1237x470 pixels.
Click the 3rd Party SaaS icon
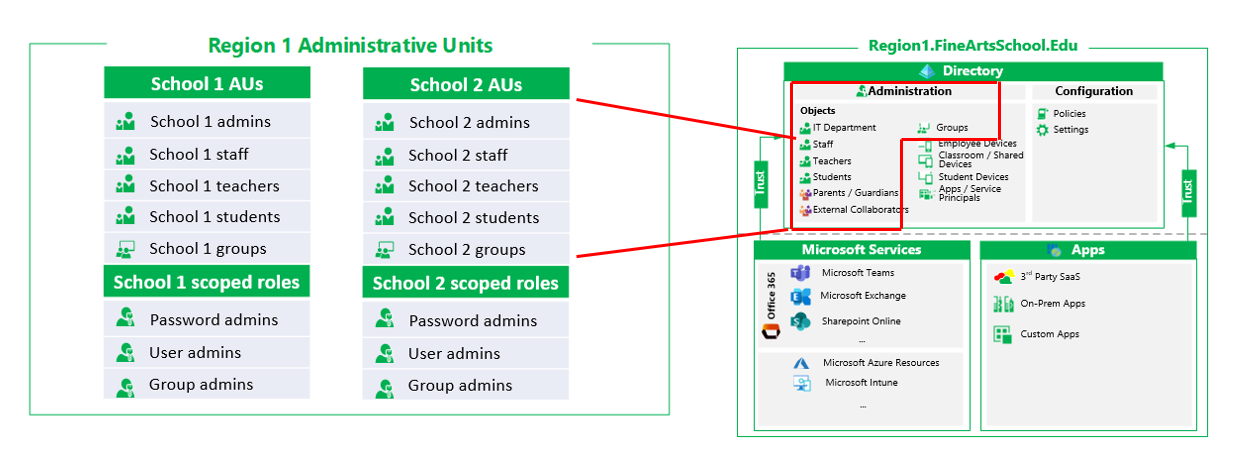(x=1003, y=277)
